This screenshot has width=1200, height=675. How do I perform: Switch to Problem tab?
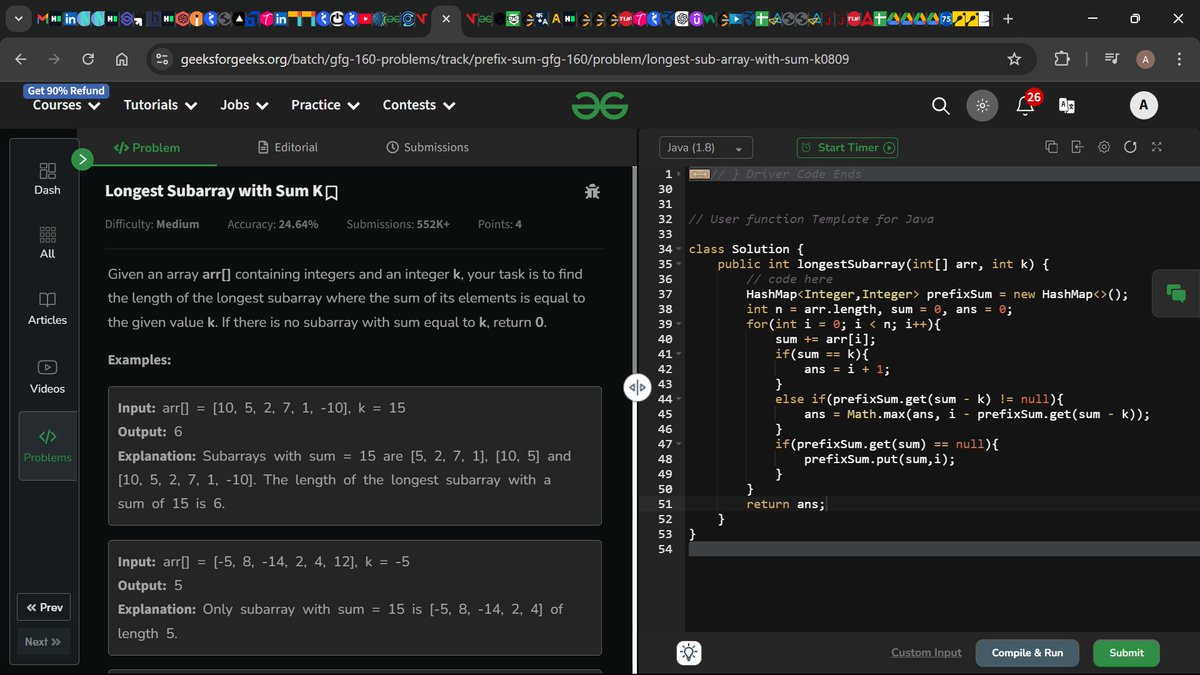coord(147,147)
